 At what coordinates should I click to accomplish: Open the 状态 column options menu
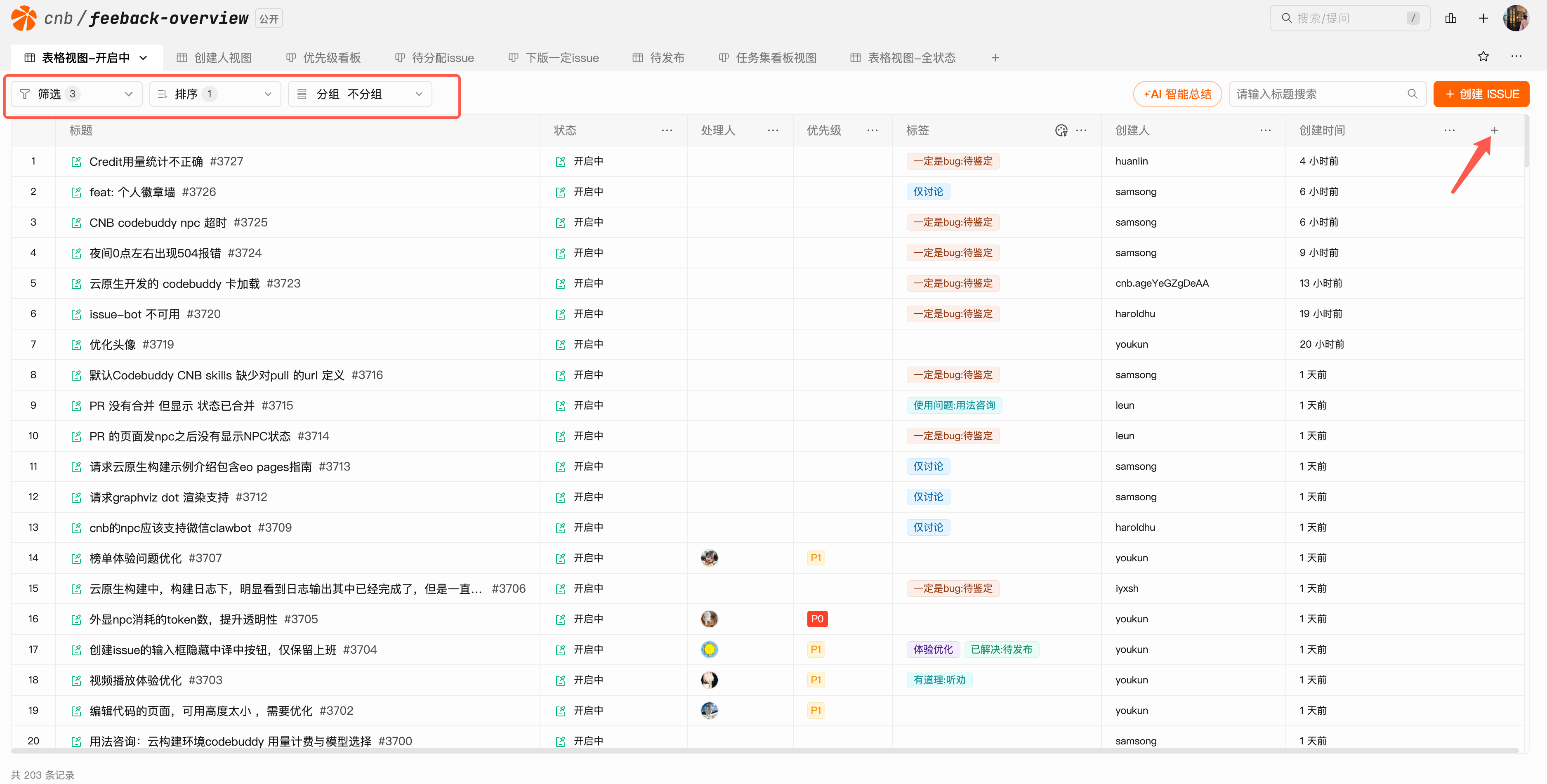pyautogui.click(x=667, y=130)
